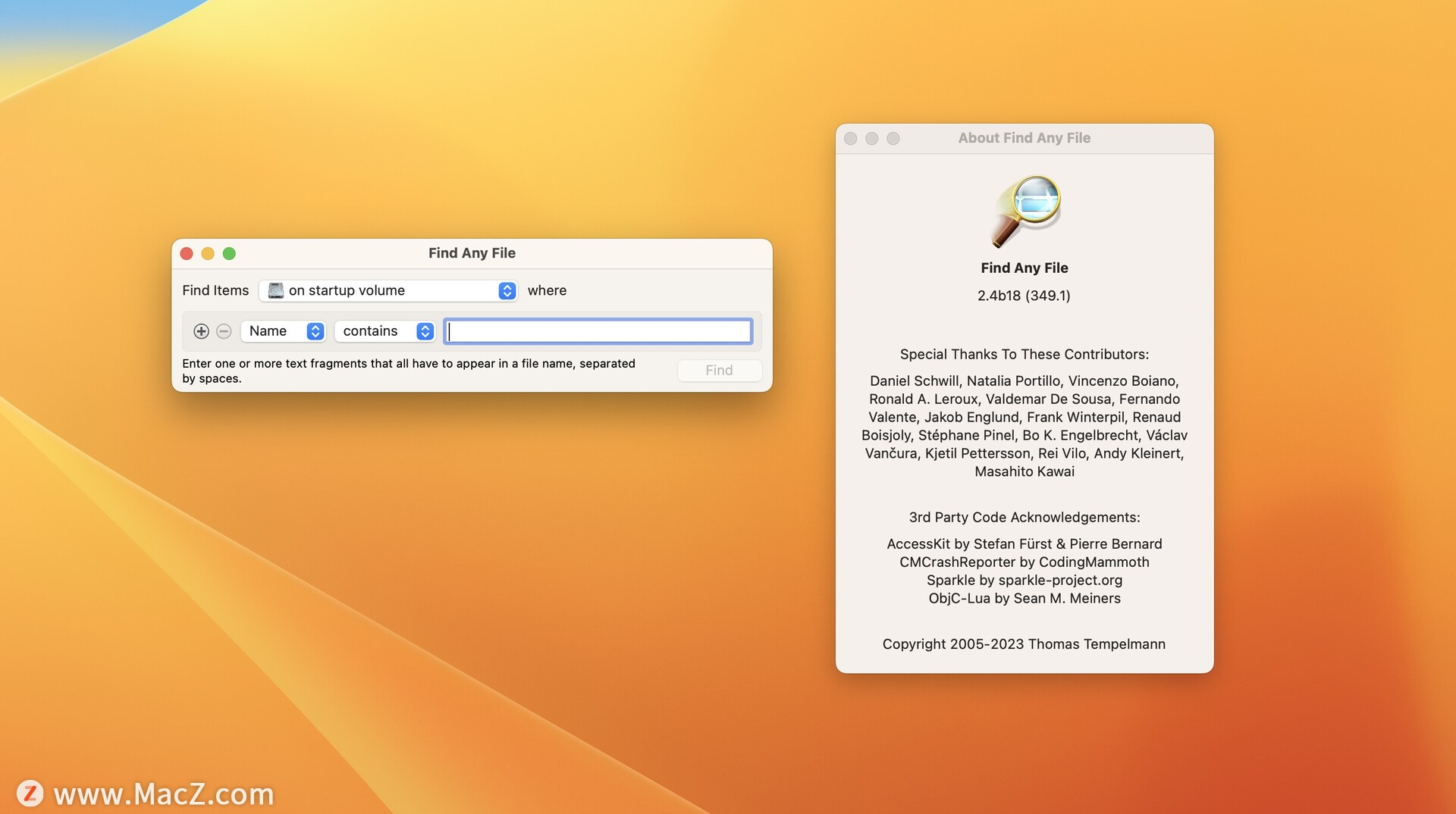
Task: Click the 'Sparkle by sparkle-project.org' line
Action: 1025,580
